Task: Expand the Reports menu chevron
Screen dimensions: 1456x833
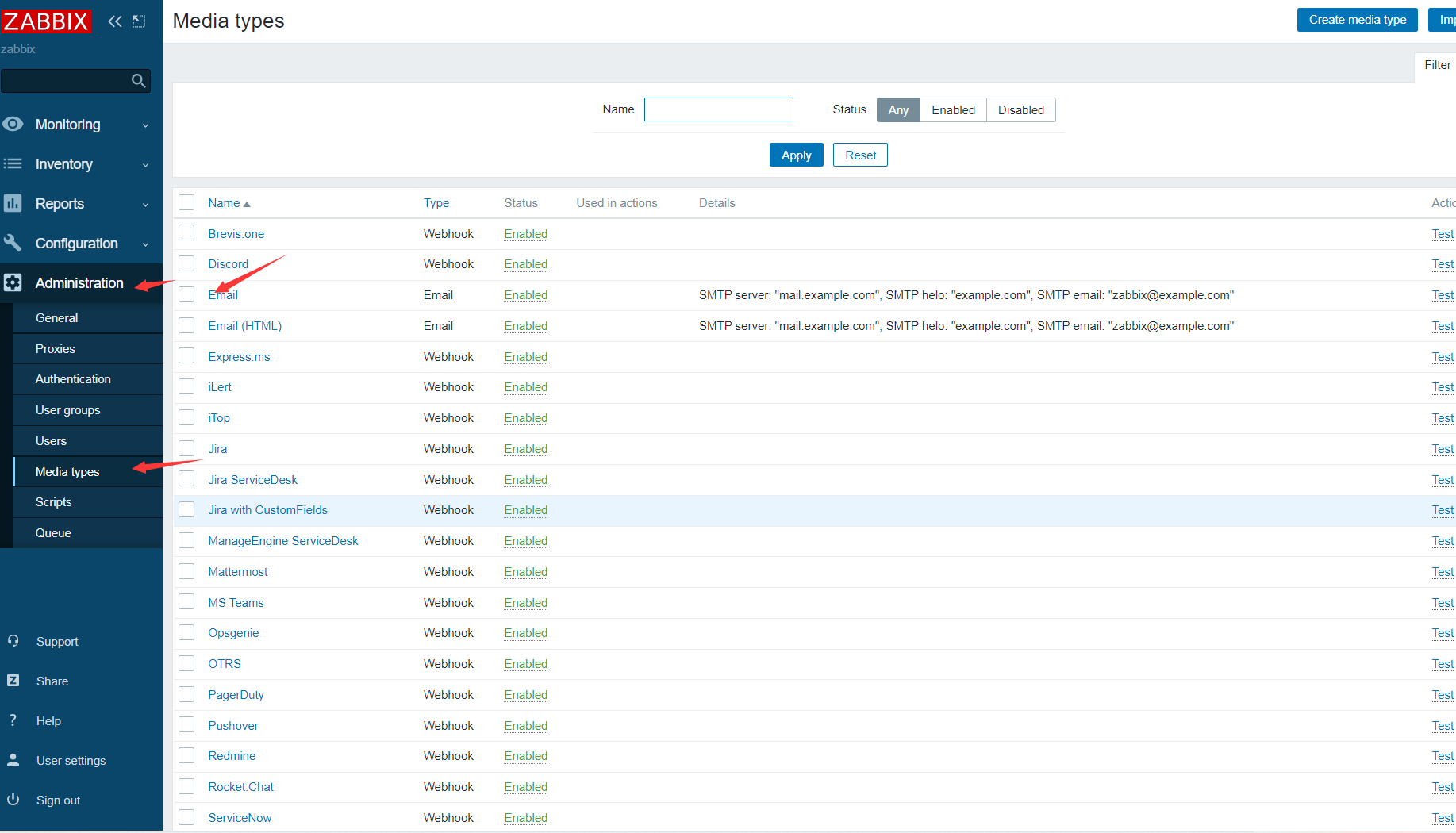Action: [x=145, y=205]
